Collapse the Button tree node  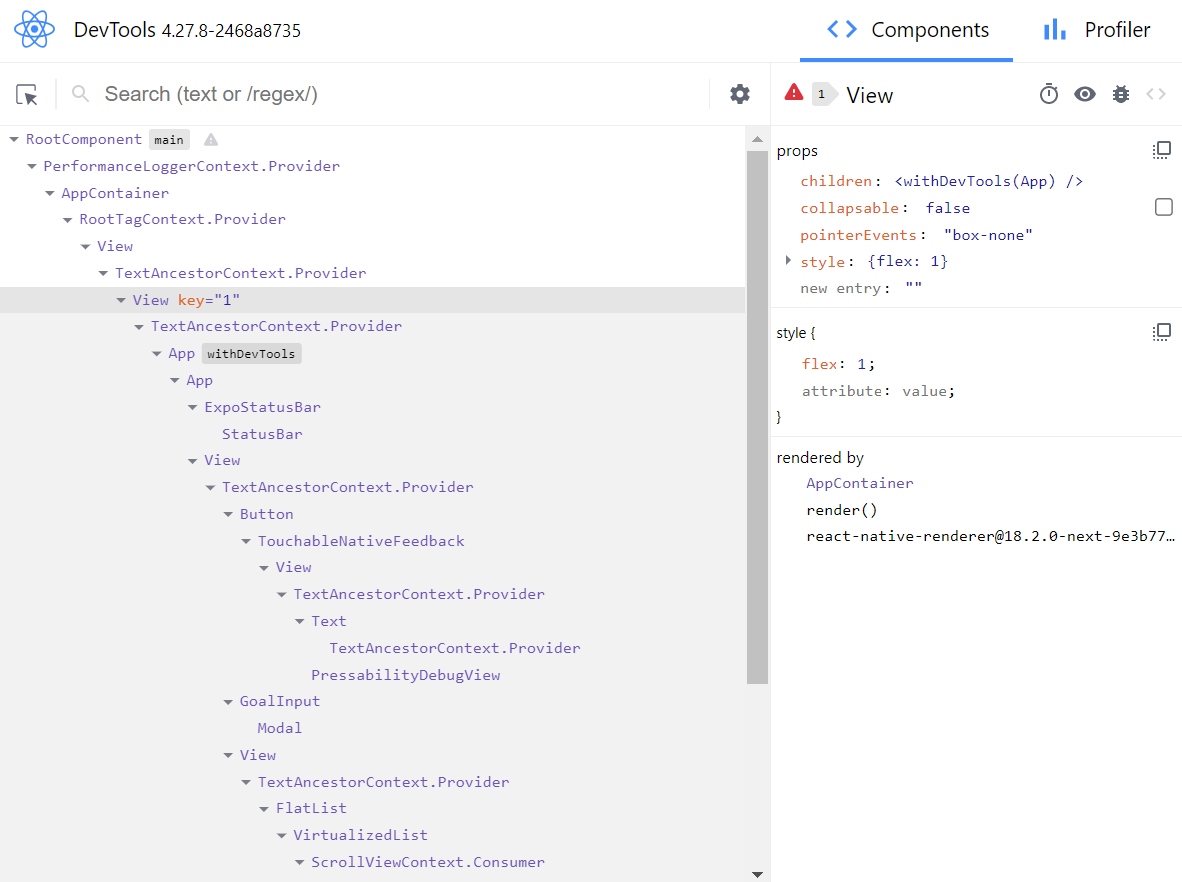[228, 514]
